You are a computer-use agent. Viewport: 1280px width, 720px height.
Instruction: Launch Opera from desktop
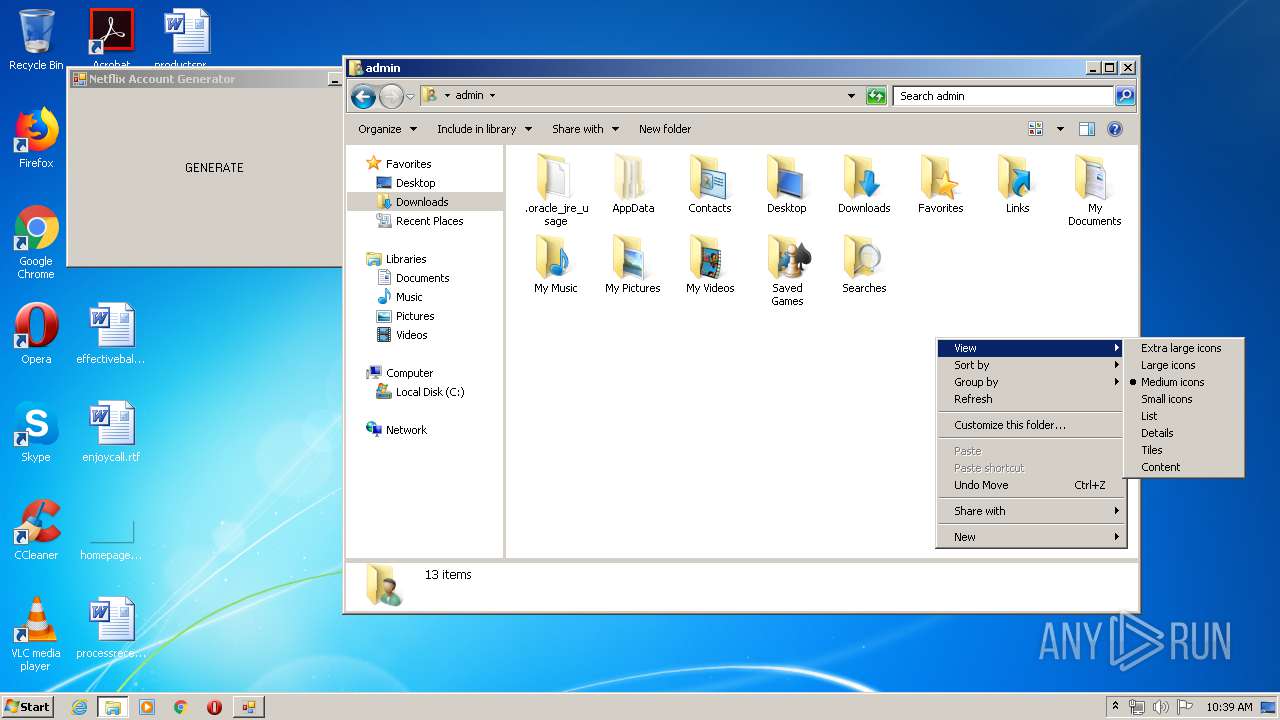(x=36, y=334)
